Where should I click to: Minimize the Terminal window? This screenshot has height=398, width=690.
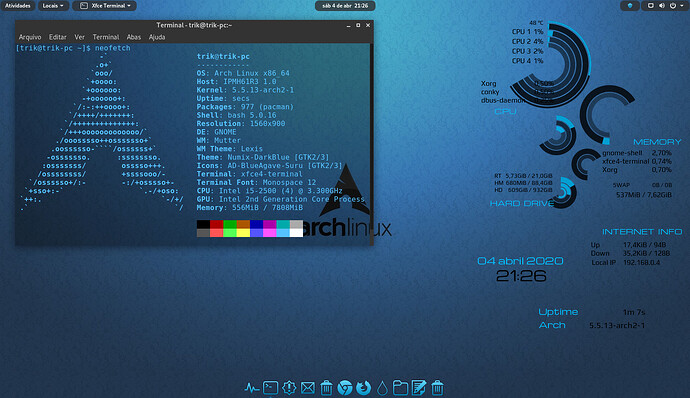(349, 26)
